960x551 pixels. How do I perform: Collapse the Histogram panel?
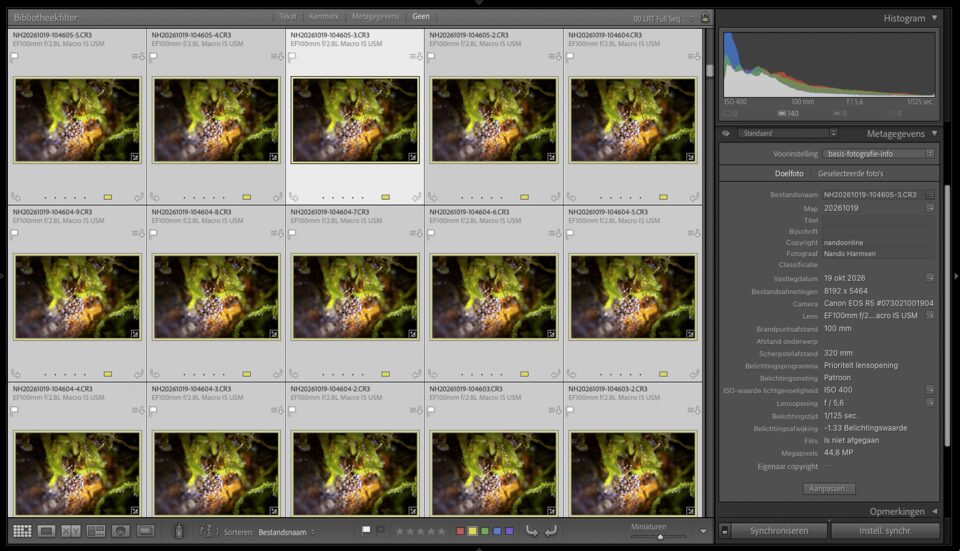[934, 18]
